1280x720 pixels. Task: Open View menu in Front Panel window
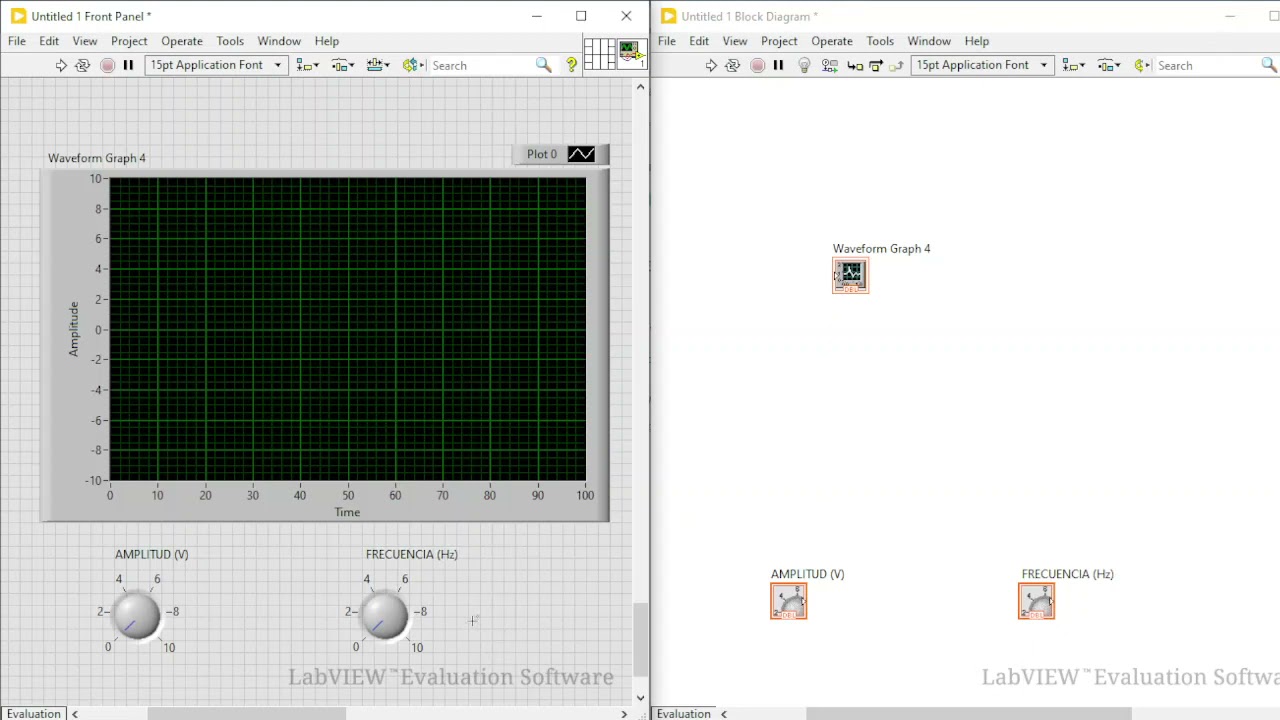coord(85,41)
